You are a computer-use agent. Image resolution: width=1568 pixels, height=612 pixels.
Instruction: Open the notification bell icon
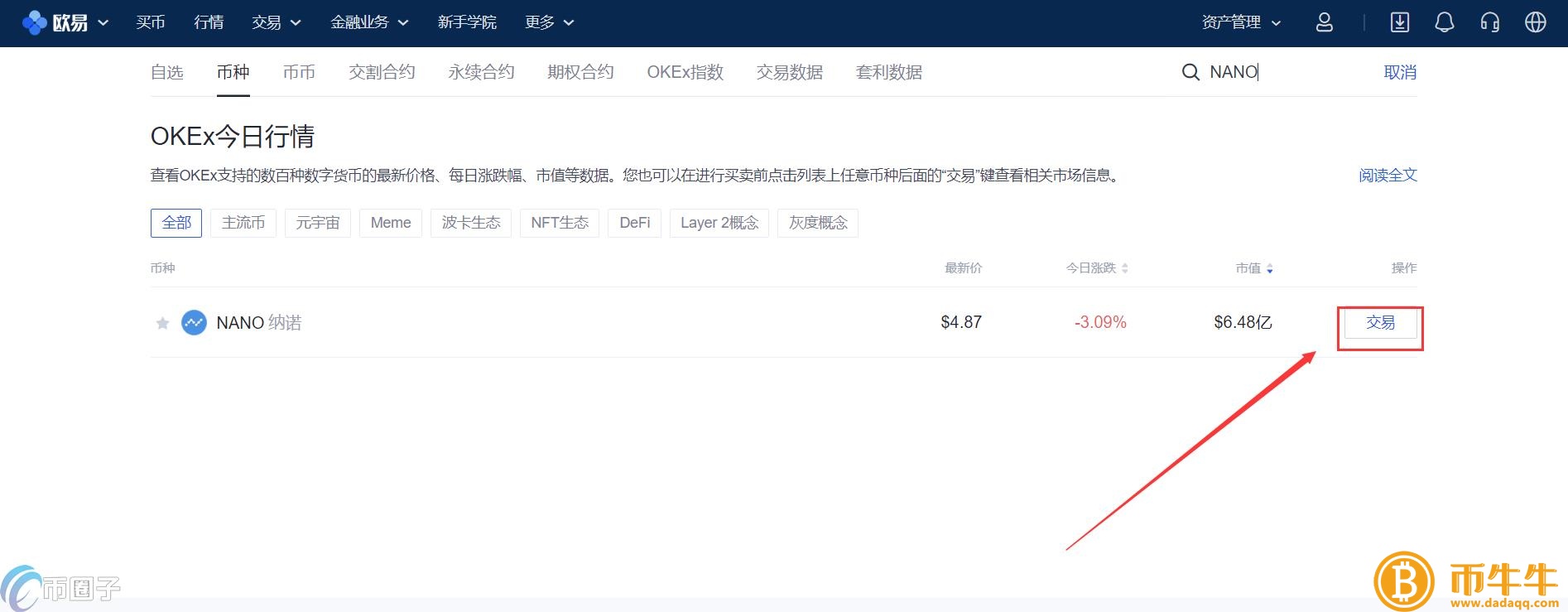click(1444, 22)
